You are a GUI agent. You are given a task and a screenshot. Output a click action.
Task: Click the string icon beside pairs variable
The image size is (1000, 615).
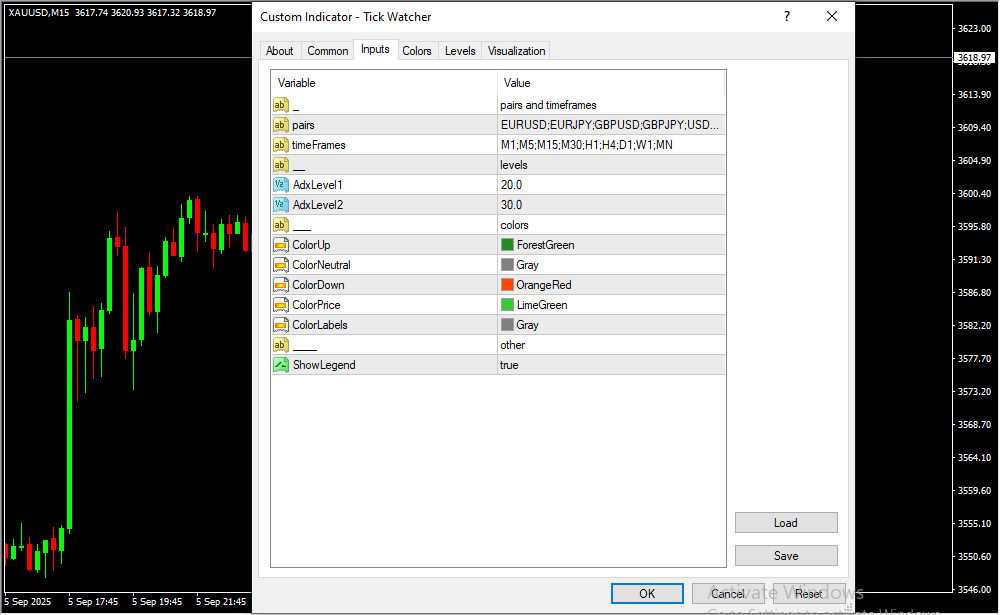280,125
